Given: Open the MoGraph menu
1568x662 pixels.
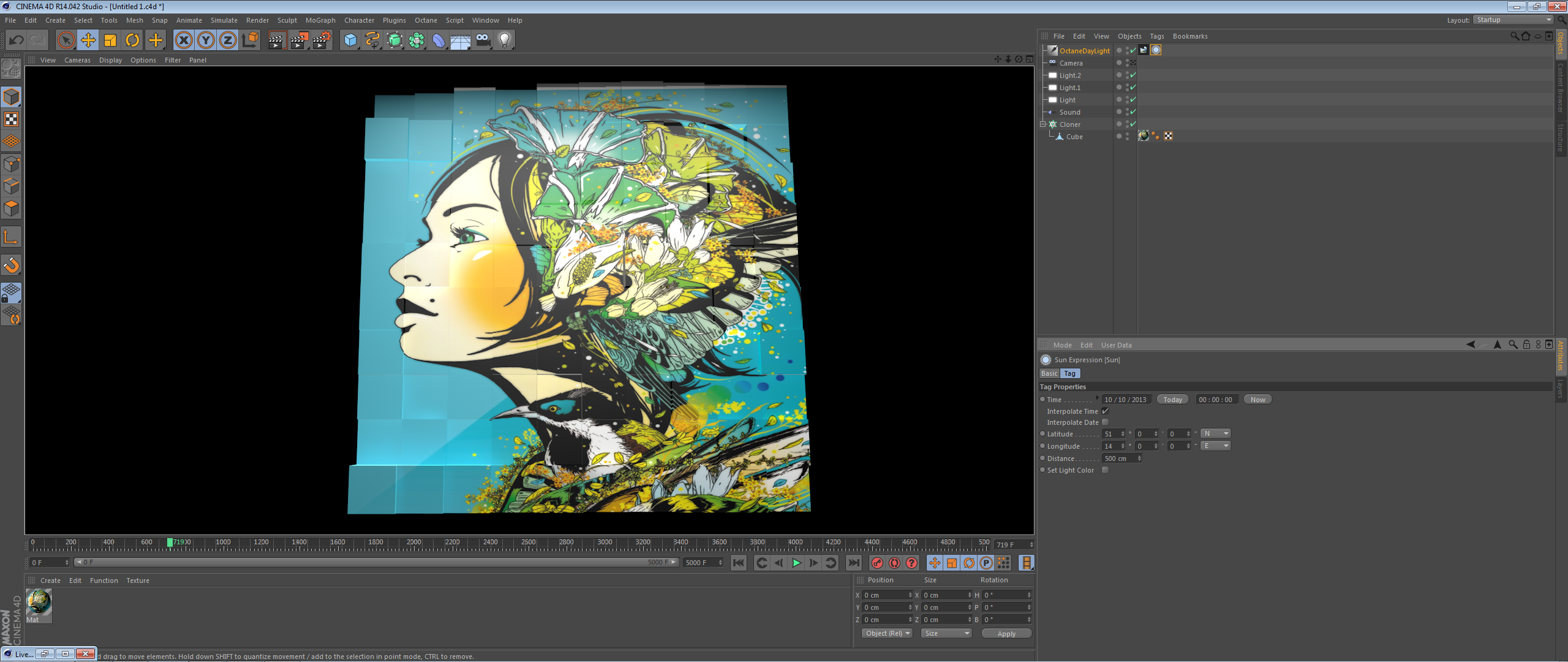Looking at the screenshot, I should [x=320, y=20].
